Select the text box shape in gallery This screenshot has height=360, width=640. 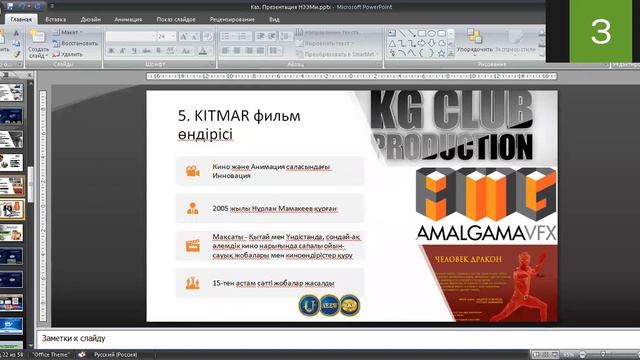pyautogui.click(x=392, y=33)
